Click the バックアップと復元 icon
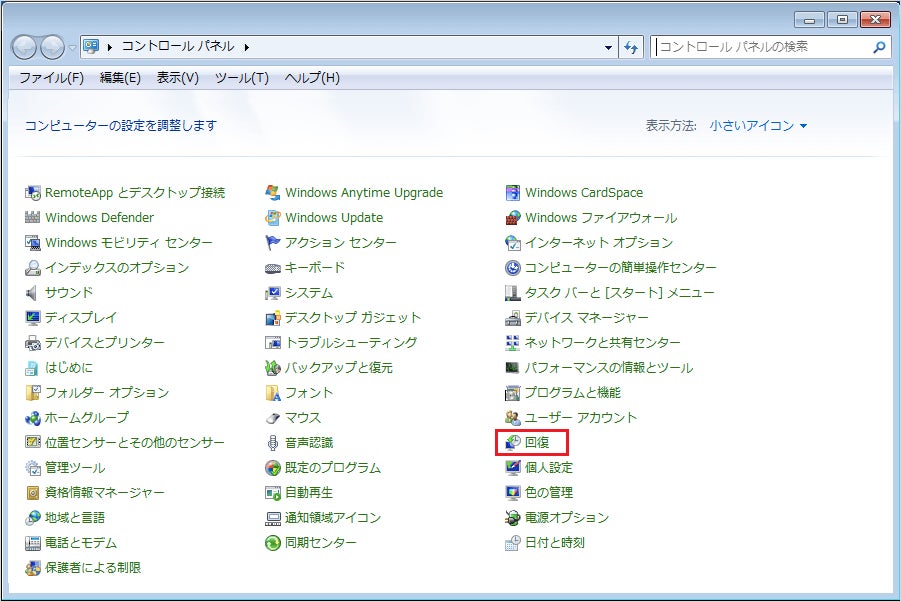This screenshot has height=602, width=901. 272,368
